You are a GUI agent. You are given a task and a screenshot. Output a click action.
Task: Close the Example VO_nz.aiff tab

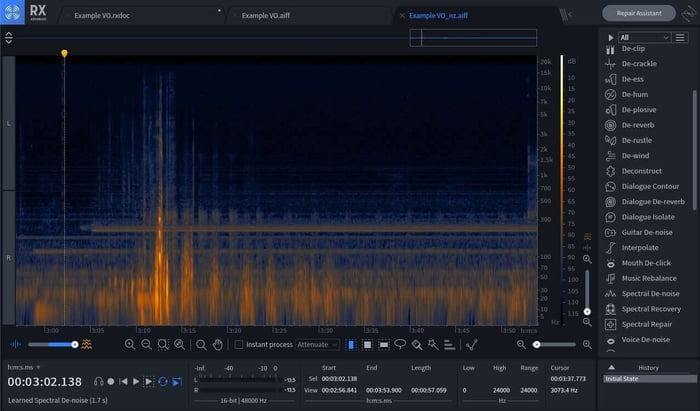click(402, 16)
